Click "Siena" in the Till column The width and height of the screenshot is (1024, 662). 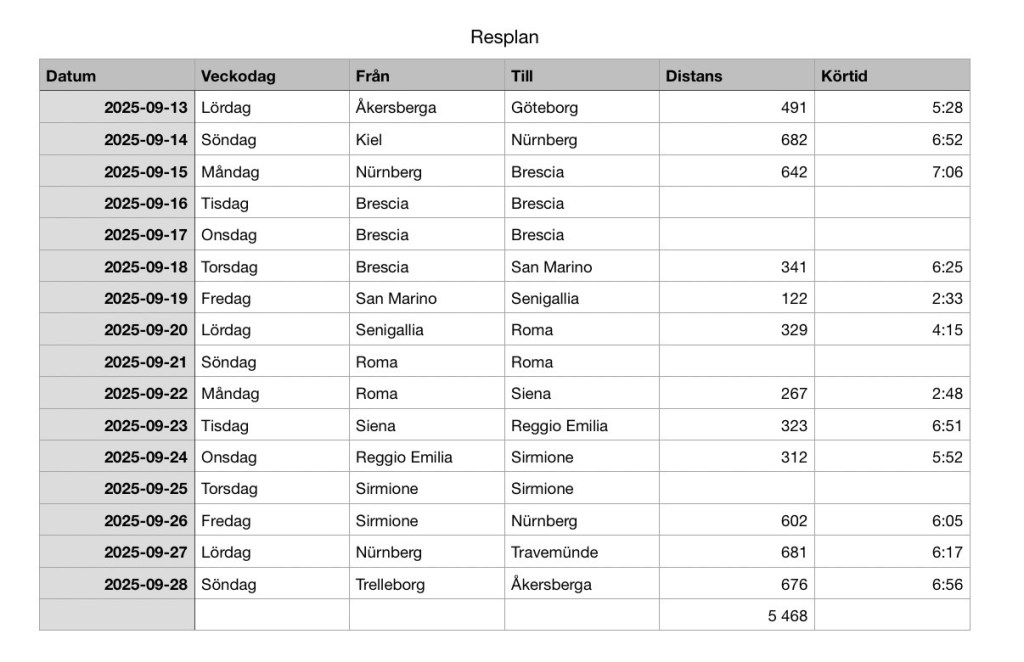531,394
